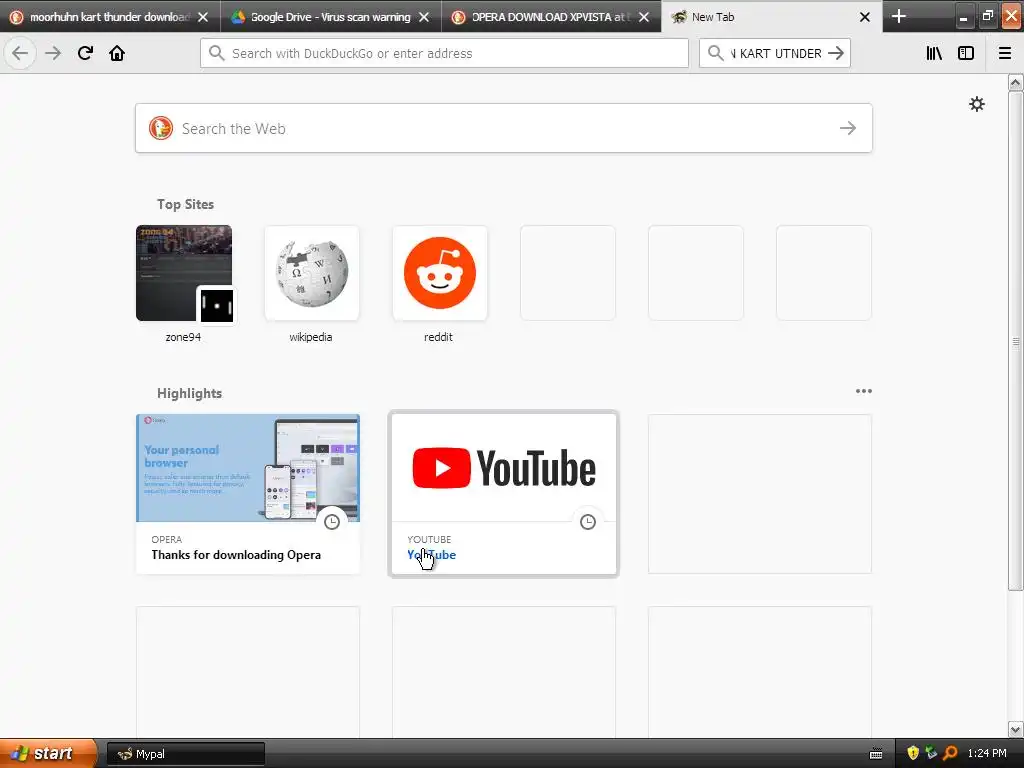This screenshot has width=1024, height=768.
Task: Open the on-screen keyboard tray icon
Action: click(876, 754)
